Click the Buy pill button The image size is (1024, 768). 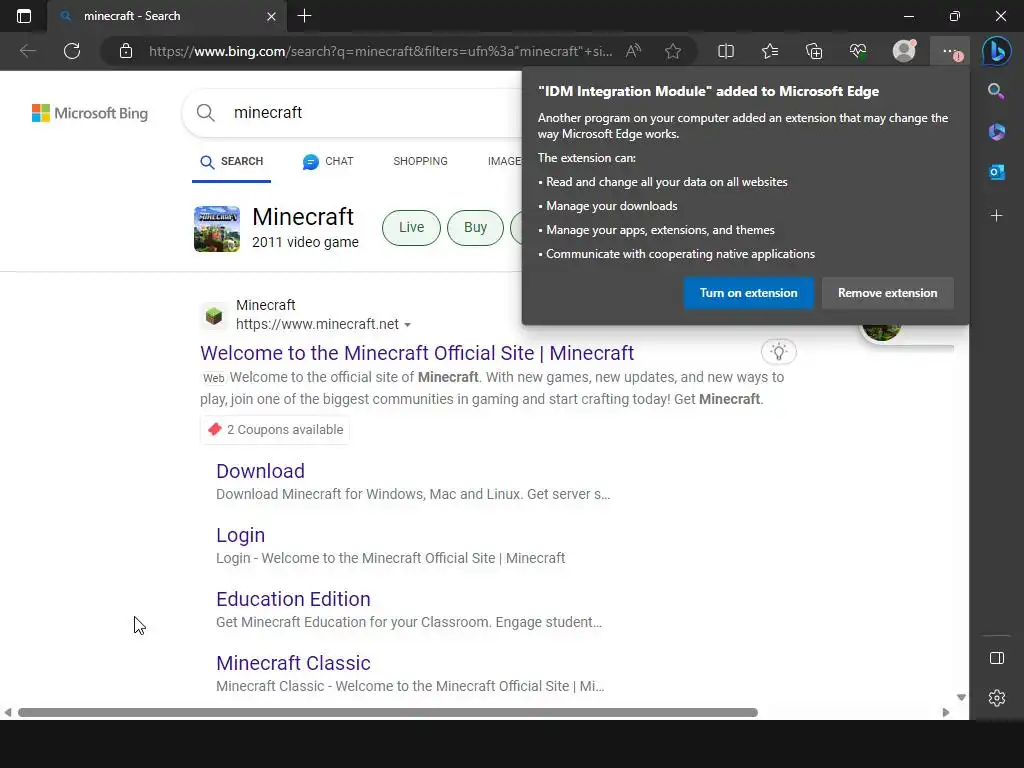pyautogui.click(x=475, y=227)
